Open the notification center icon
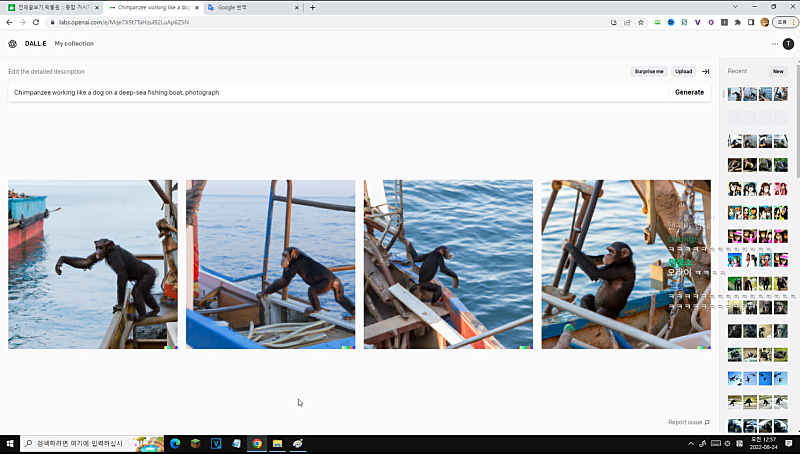Viewport: 800px width, 454px height. pyautogui.click(x=789, y=444)
